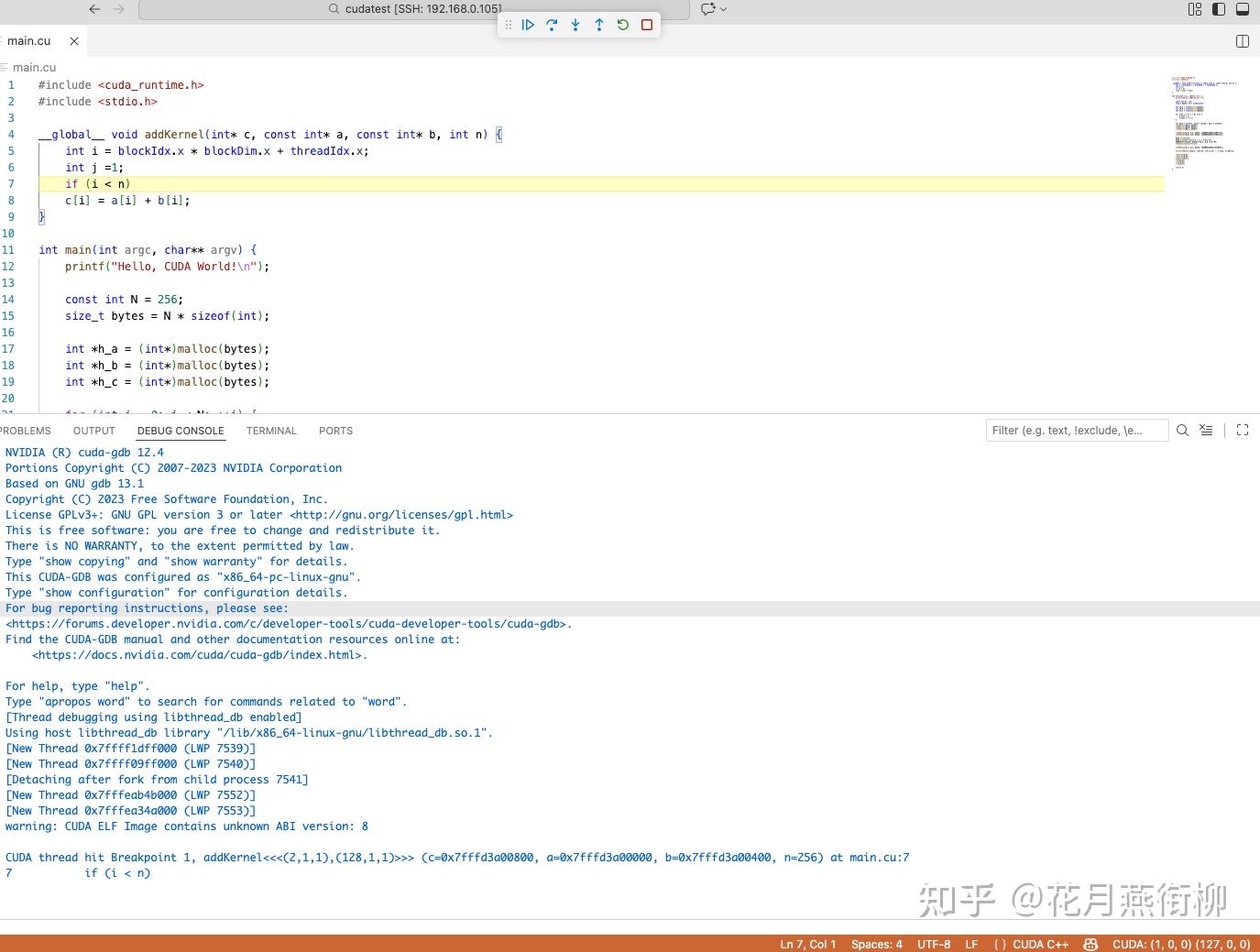Switch to the PROBLEMS panel tab

click(x=25, y=431)
